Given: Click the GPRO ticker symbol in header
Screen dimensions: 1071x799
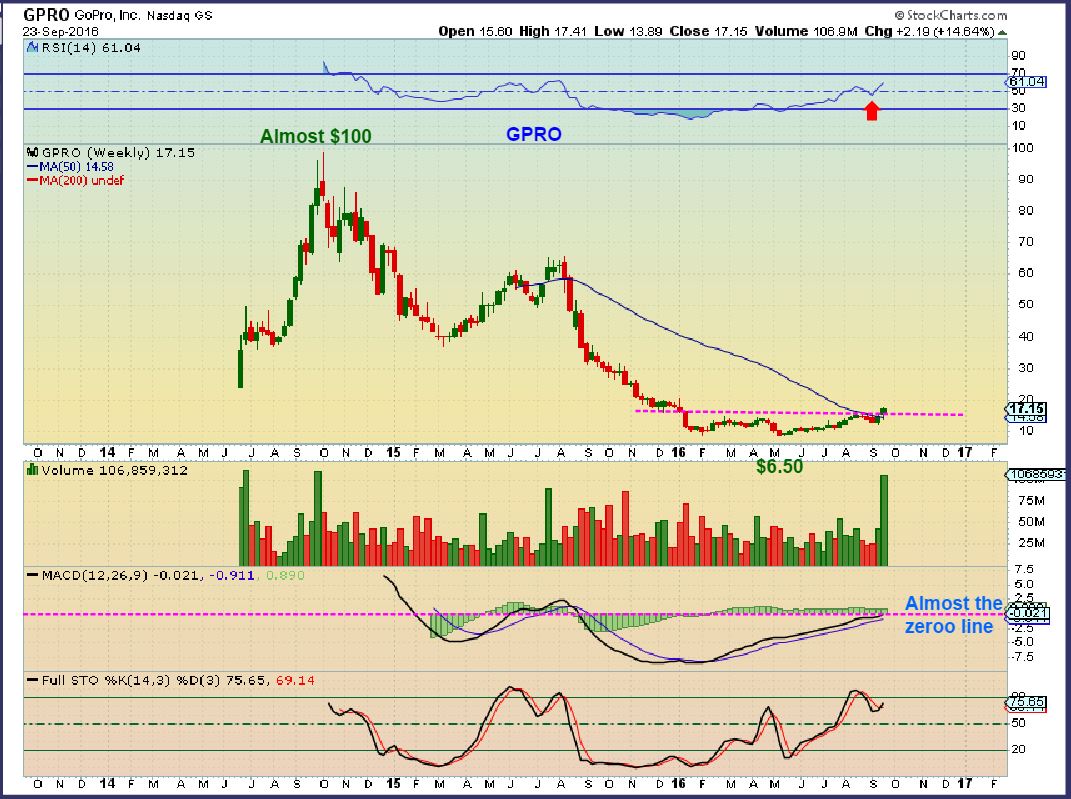Looking at the screenshot, I should click(46, 15).
